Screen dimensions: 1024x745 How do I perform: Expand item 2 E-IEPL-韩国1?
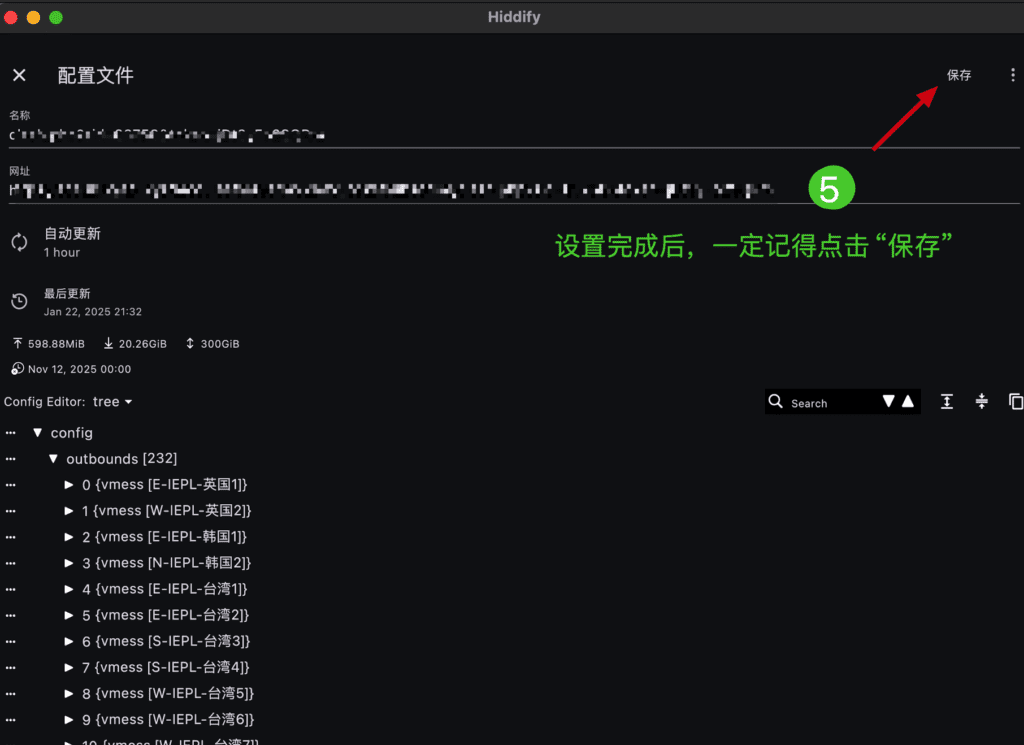coord(69,537)
